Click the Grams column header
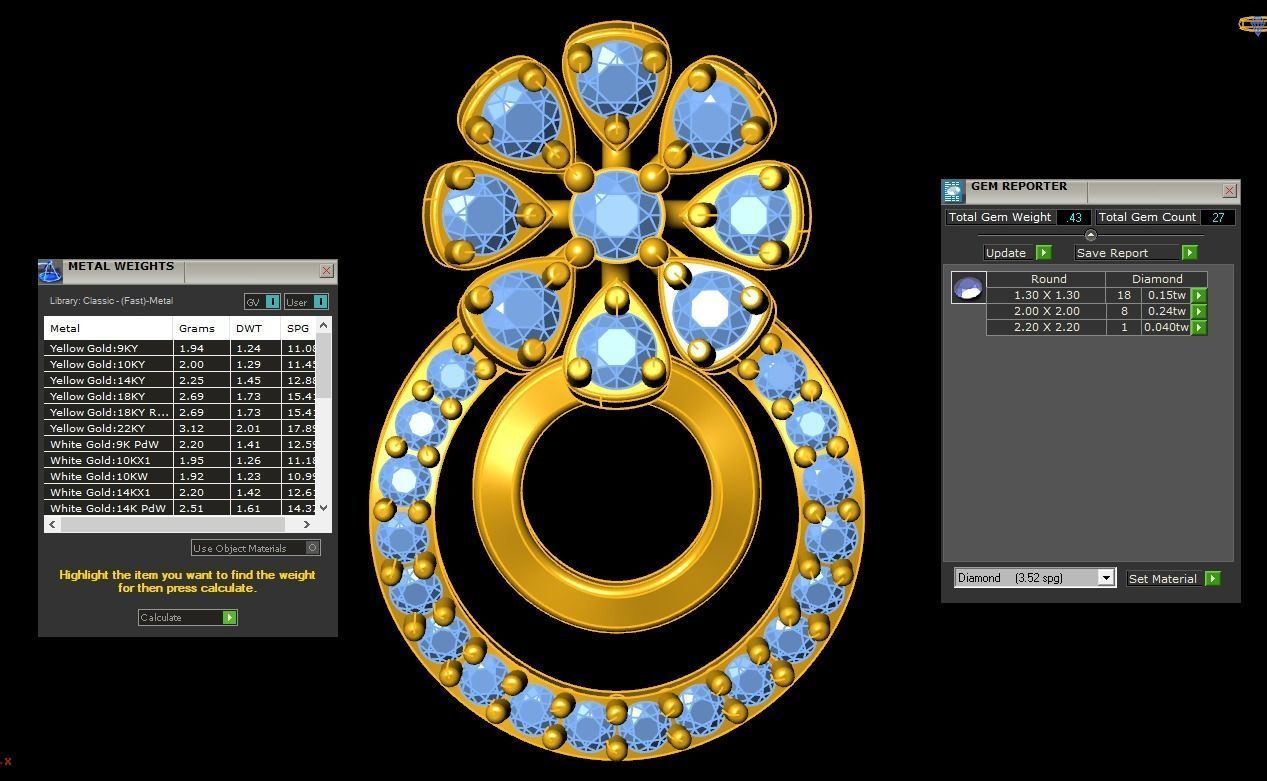 [x=201, y=328]
